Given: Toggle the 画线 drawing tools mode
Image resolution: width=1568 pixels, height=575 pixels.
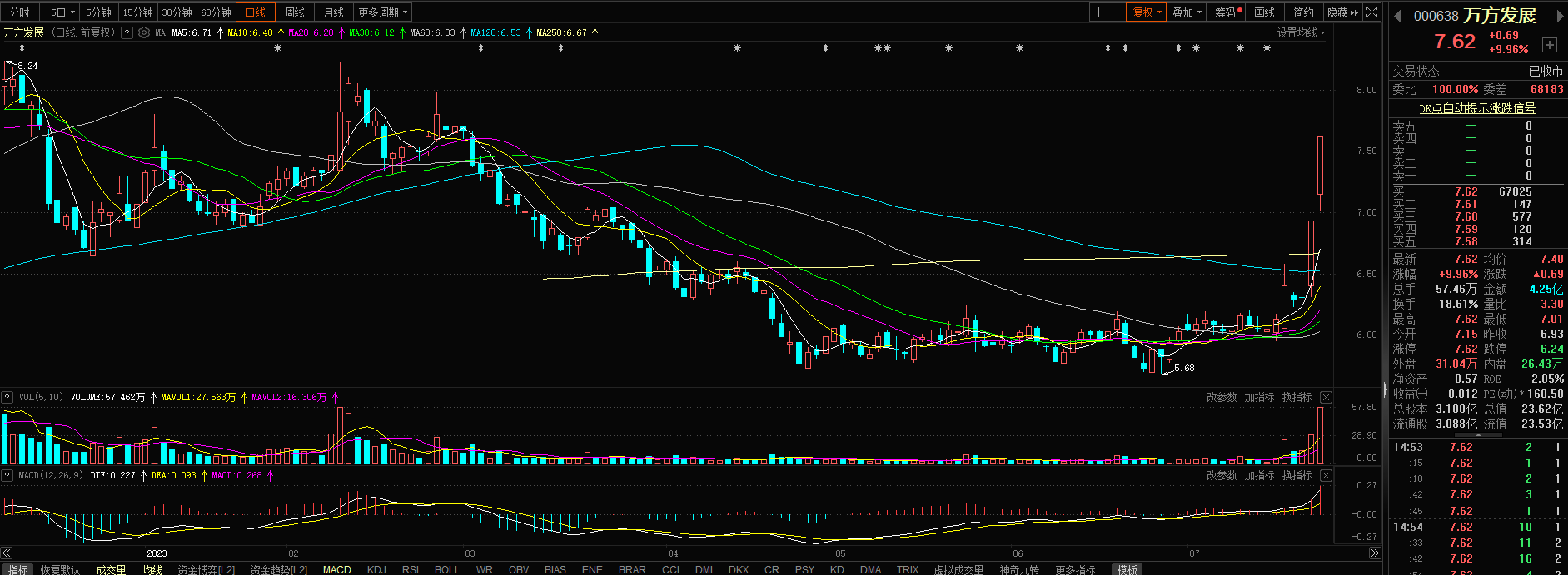Looking at the screenshot, I should click(x=1265, y=12).
